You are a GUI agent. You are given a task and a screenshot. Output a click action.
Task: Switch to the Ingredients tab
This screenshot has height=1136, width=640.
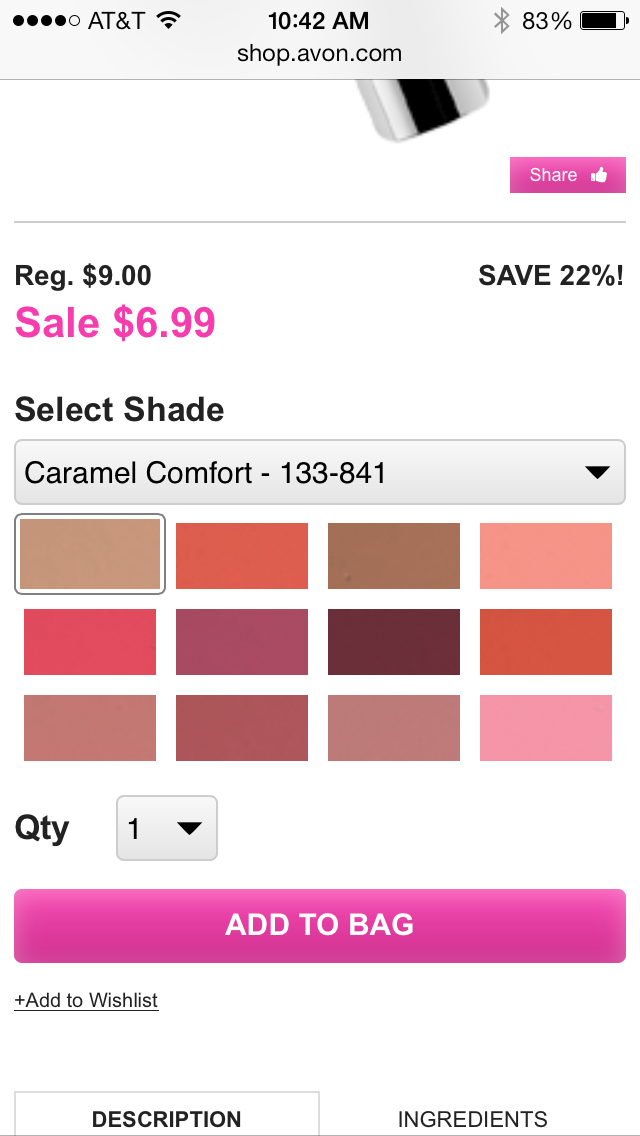[x=472, y=1118]
